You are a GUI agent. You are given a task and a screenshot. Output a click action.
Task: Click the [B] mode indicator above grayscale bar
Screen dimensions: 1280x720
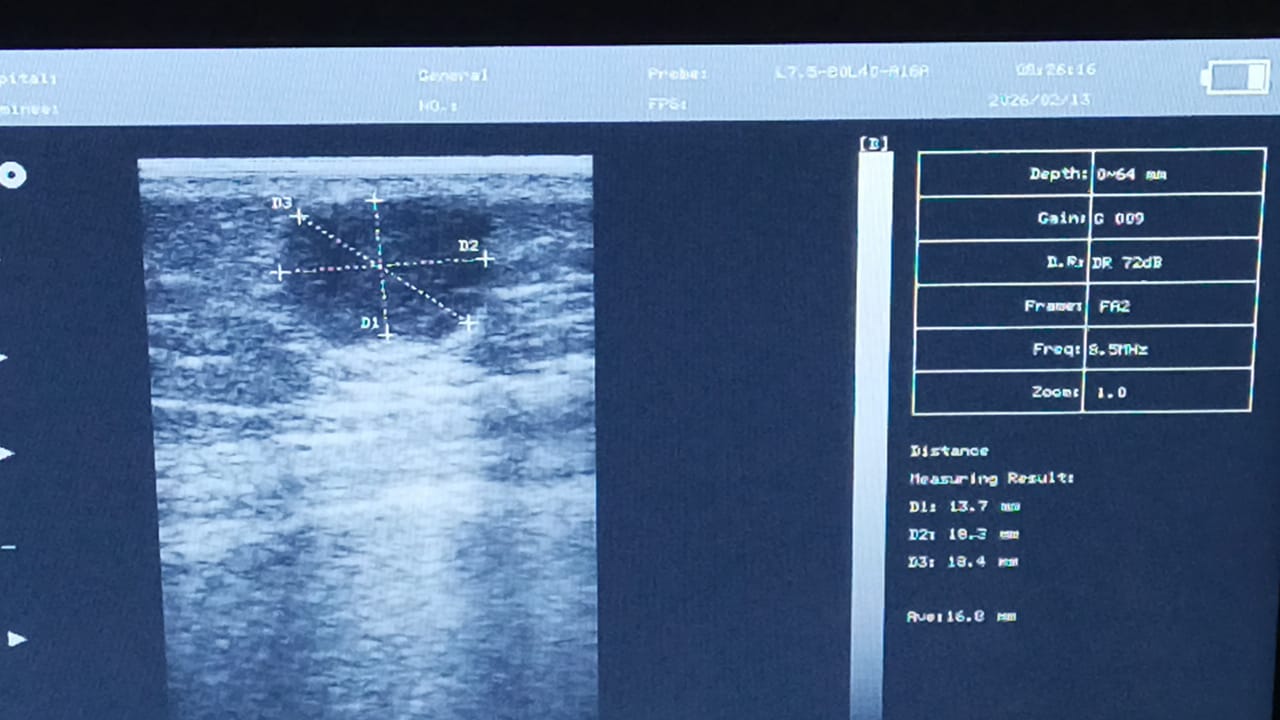(874, 143)
